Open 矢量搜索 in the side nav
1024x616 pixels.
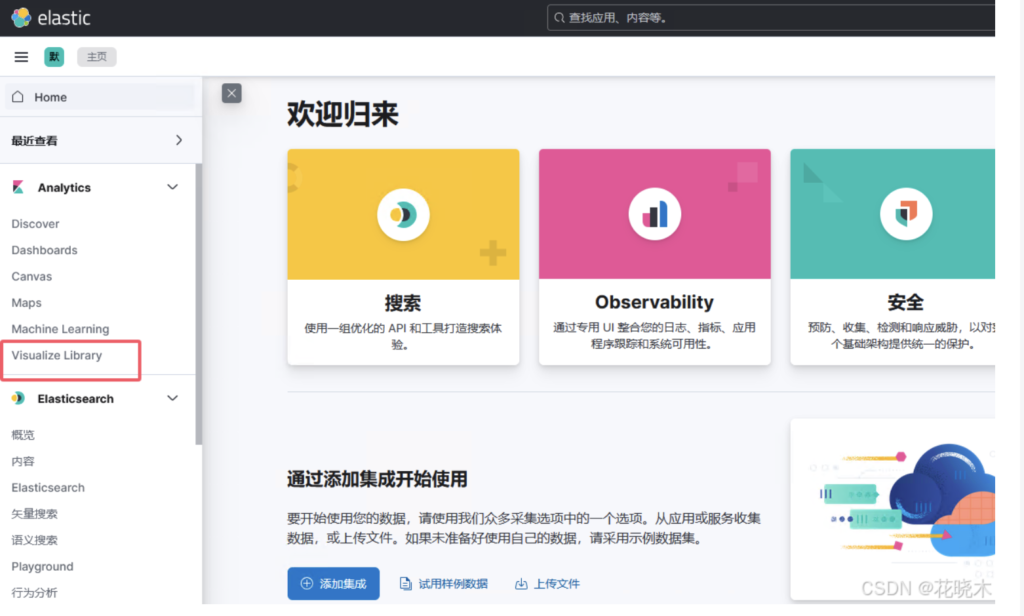35,514
